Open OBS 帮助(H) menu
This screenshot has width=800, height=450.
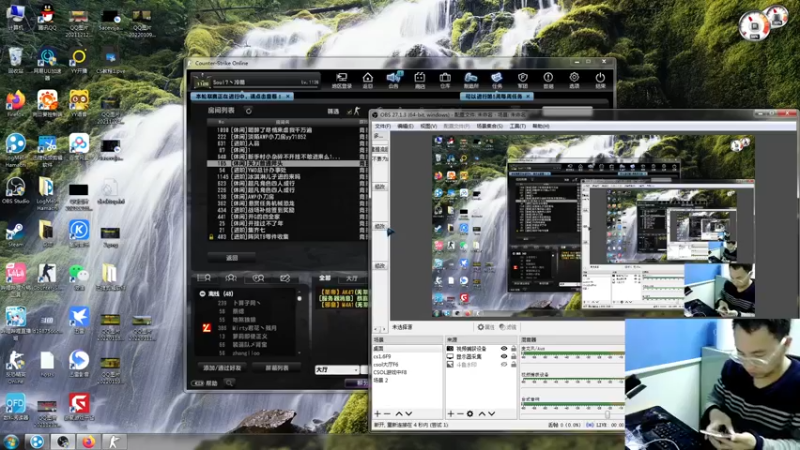click(541, 126)
